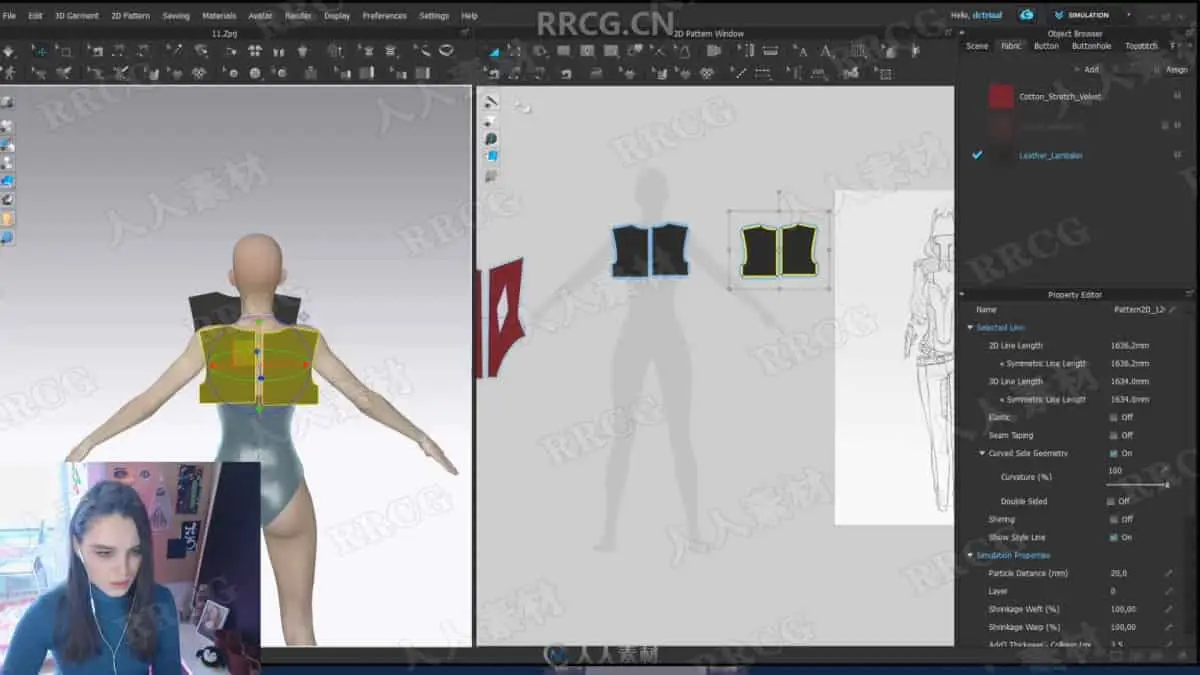Click the topmost icon in 3D window sidebar
This screenshot has width=1200, height=675.
[x=7, y=102]
